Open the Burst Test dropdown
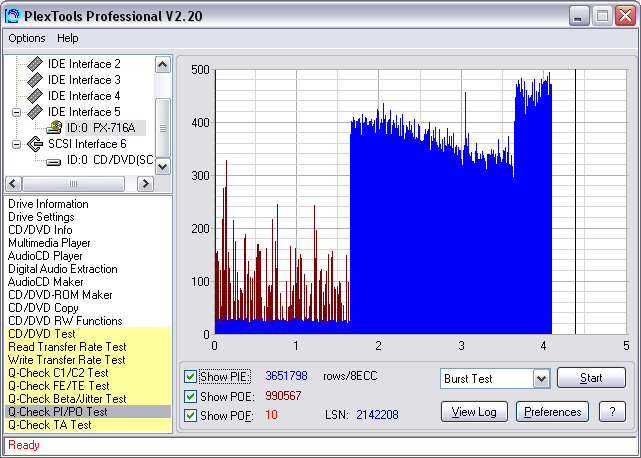Screen dimensions: 641x458 [x=541, y=378]
